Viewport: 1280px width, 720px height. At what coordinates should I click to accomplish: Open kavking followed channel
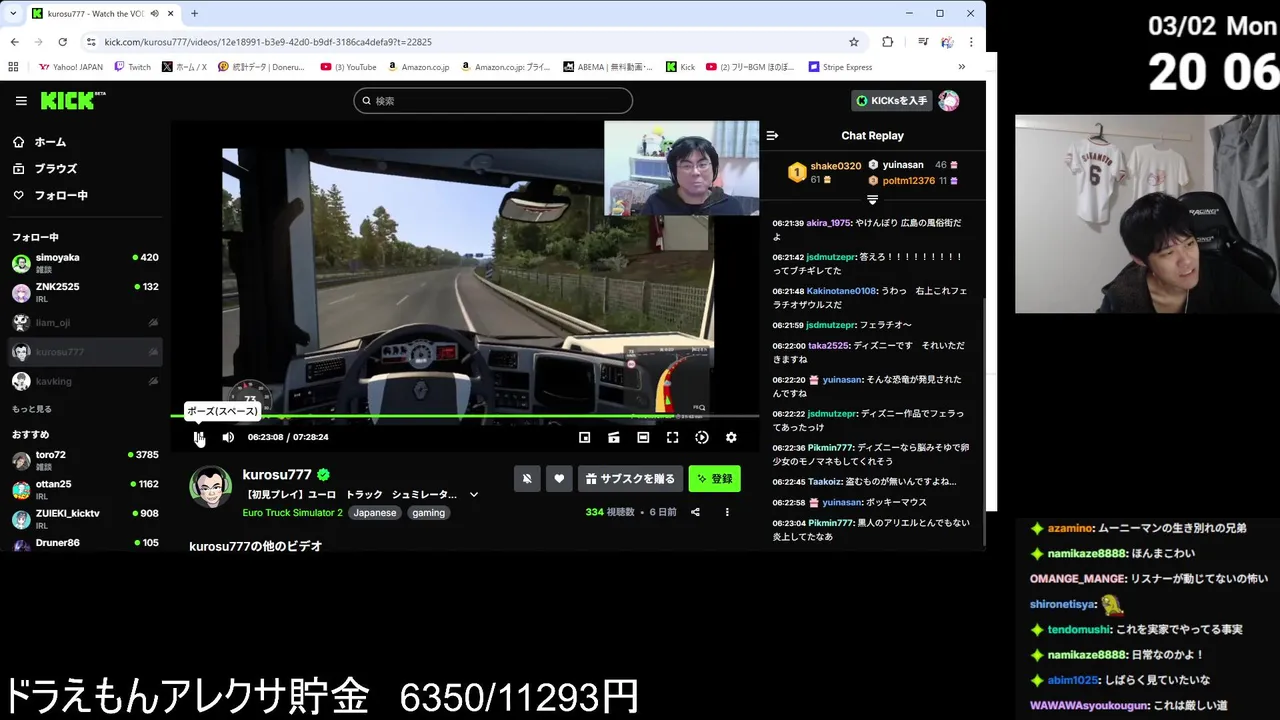coord(85,381)
